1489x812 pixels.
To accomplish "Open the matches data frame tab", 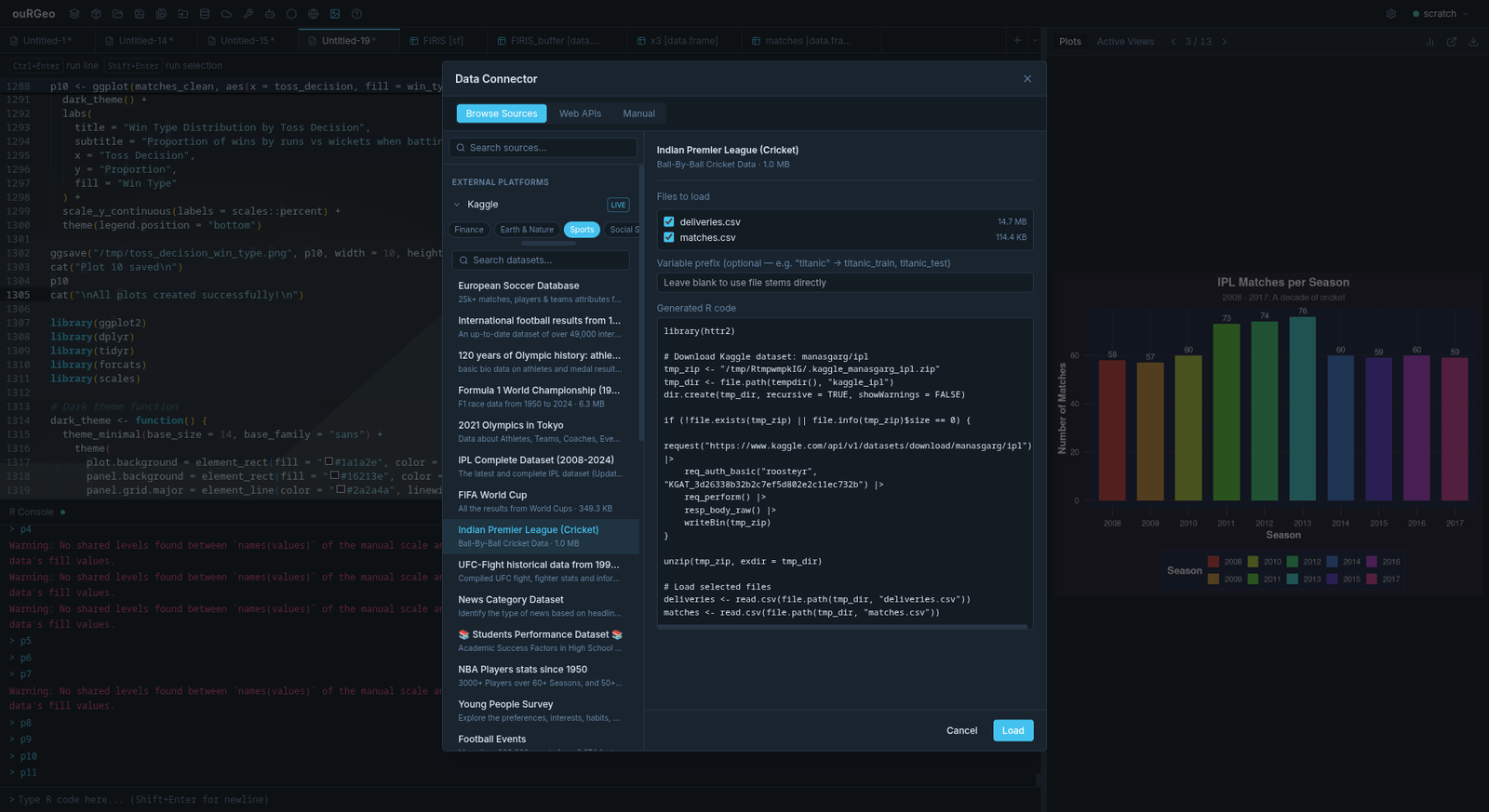I will click(x=808, y=41).
